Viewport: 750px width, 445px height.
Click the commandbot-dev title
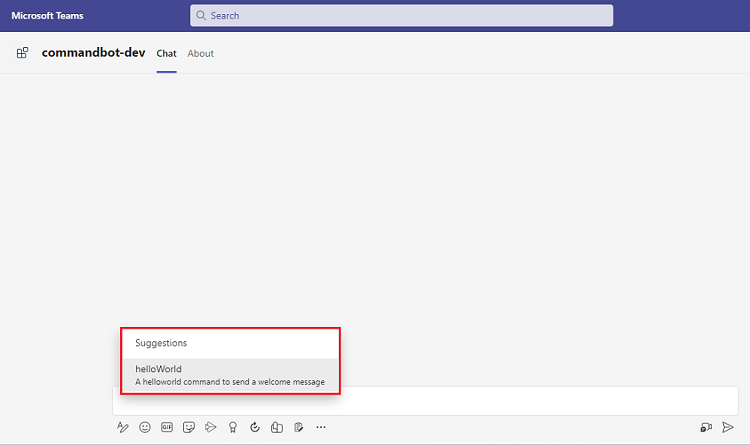[93, 53]
